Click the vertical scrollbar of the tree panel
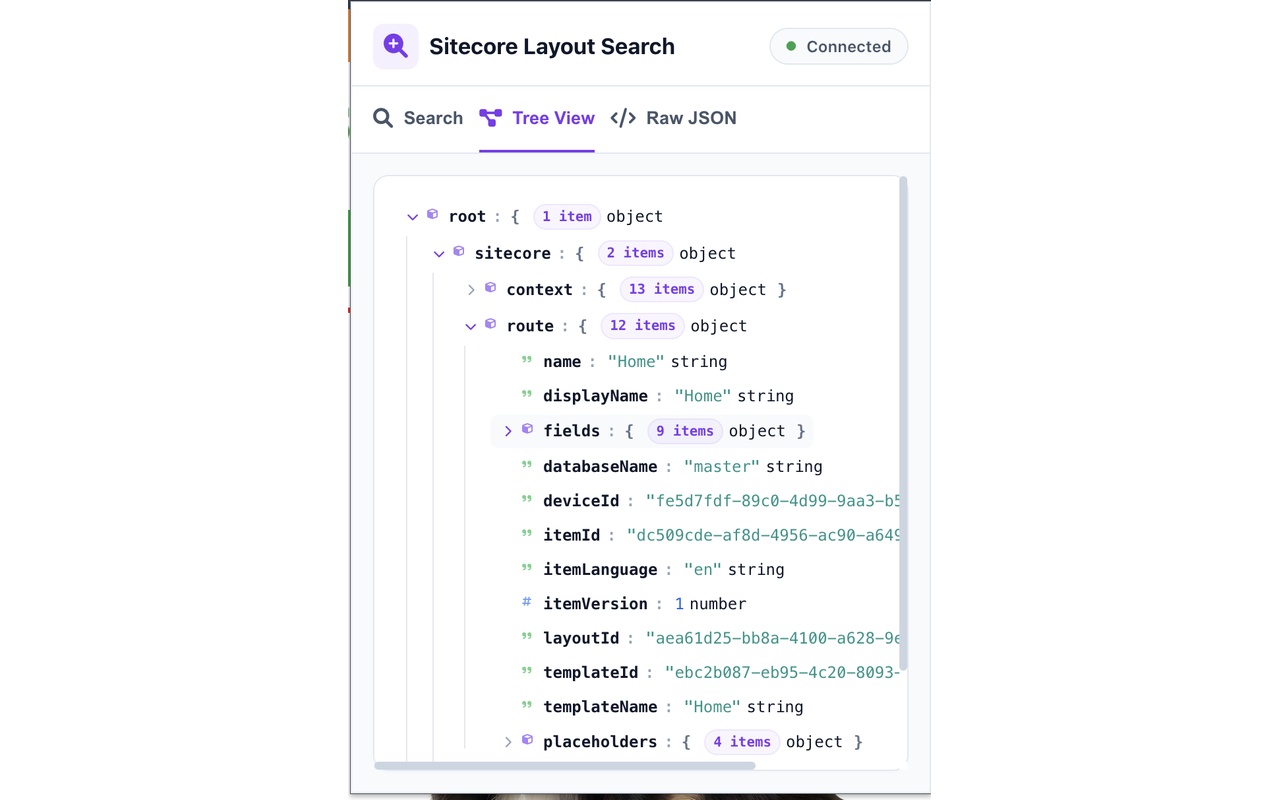Image resolution: width=1280 pixels, height=800 pixels. click(x=904, y=424)
